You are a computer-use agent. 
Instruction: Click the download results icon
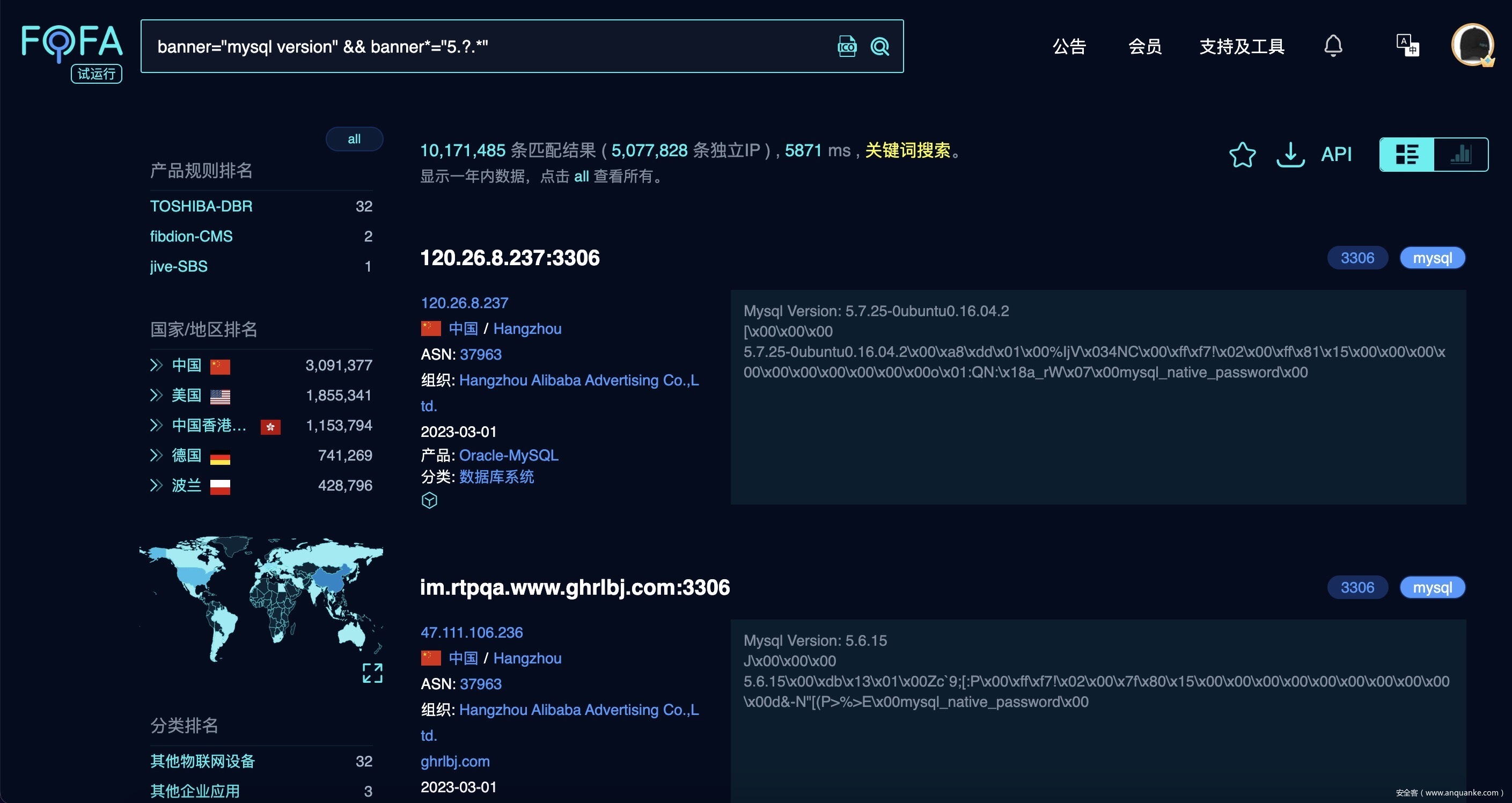click(1290, 155)
